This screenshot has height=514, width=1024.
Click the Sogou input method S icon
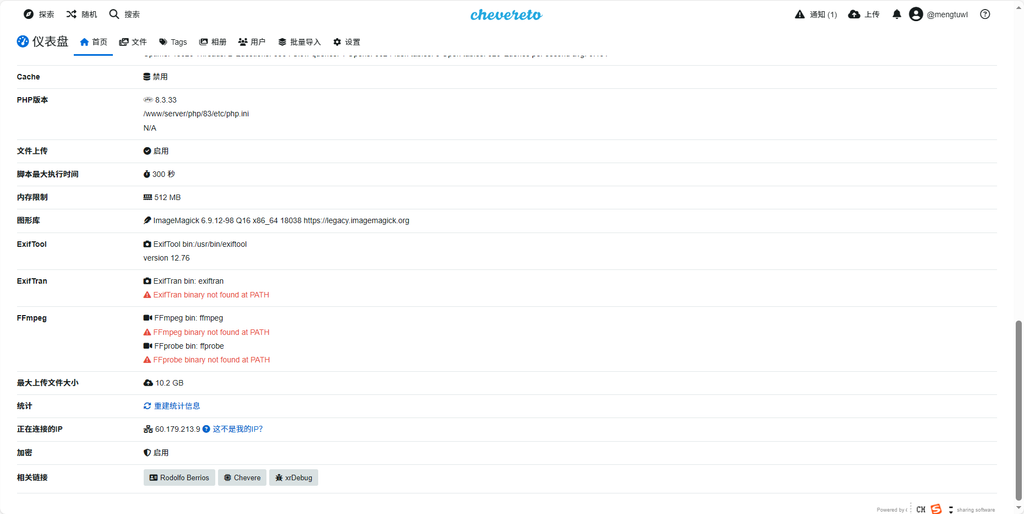click(x=936, y=509)
